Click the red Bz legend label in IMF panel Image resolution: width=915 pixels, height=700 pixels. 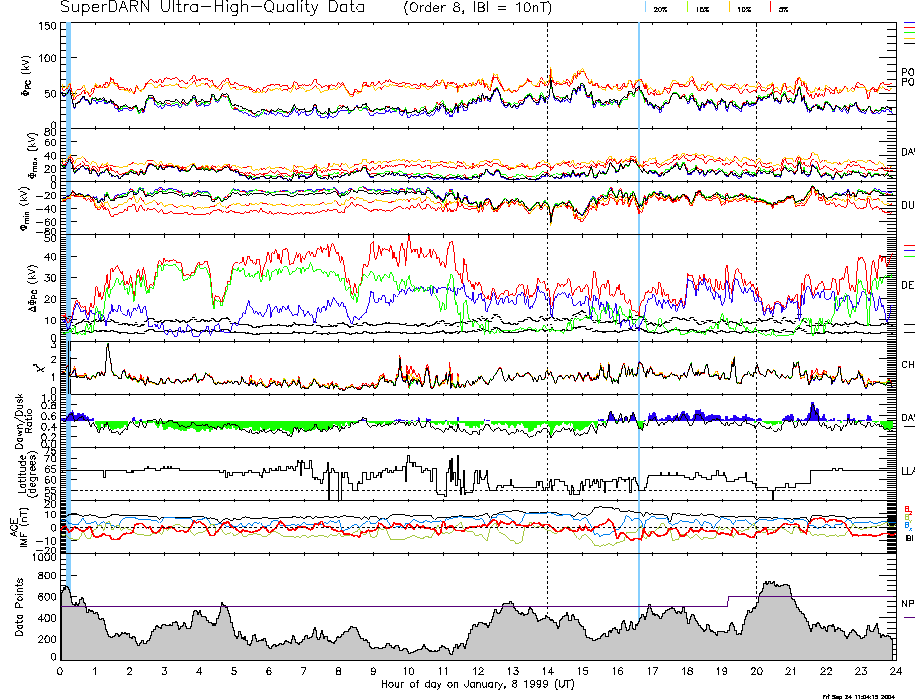click(x=907, y=509)
